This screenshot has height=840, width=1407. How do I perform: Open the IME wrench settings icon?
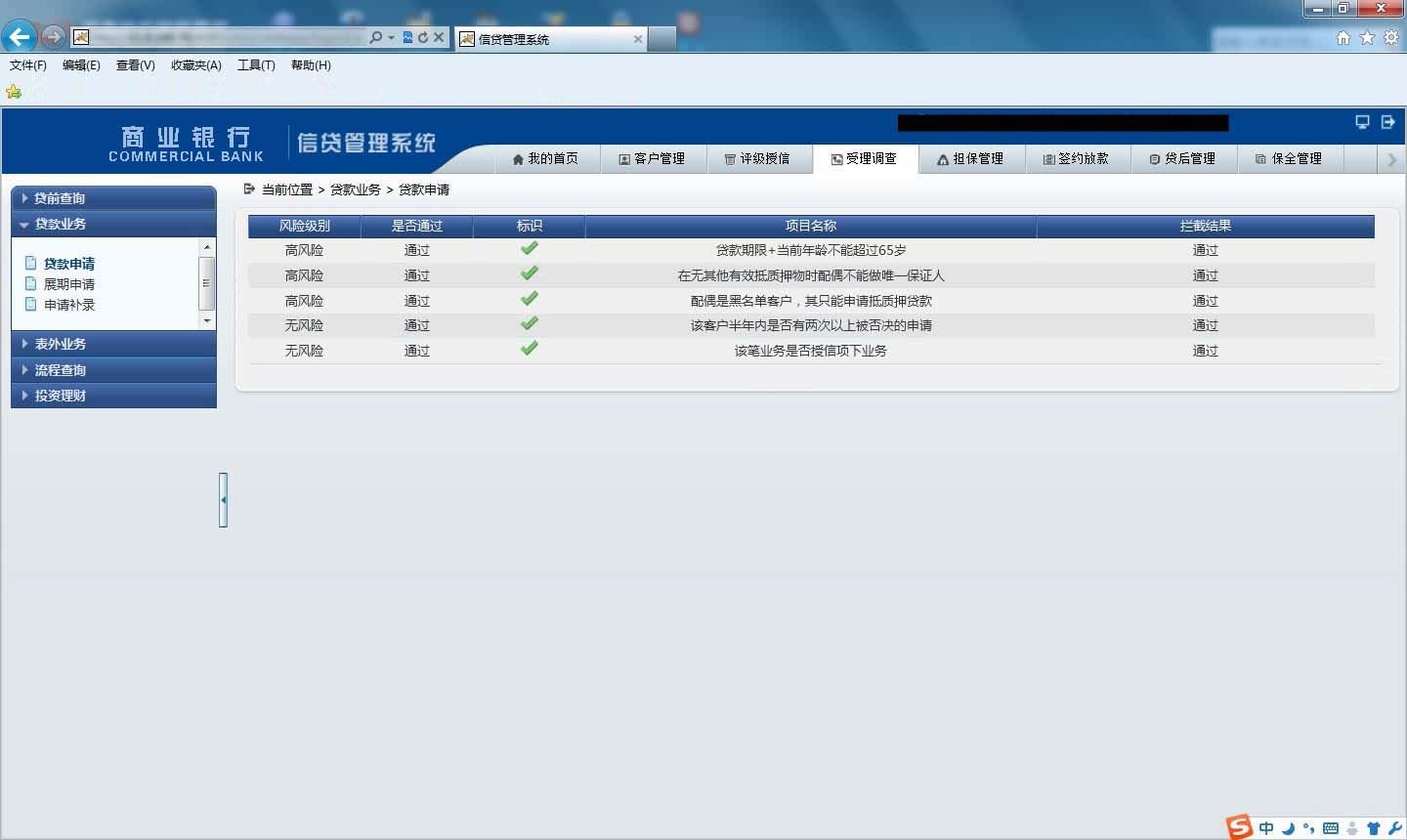[1394, 828]
